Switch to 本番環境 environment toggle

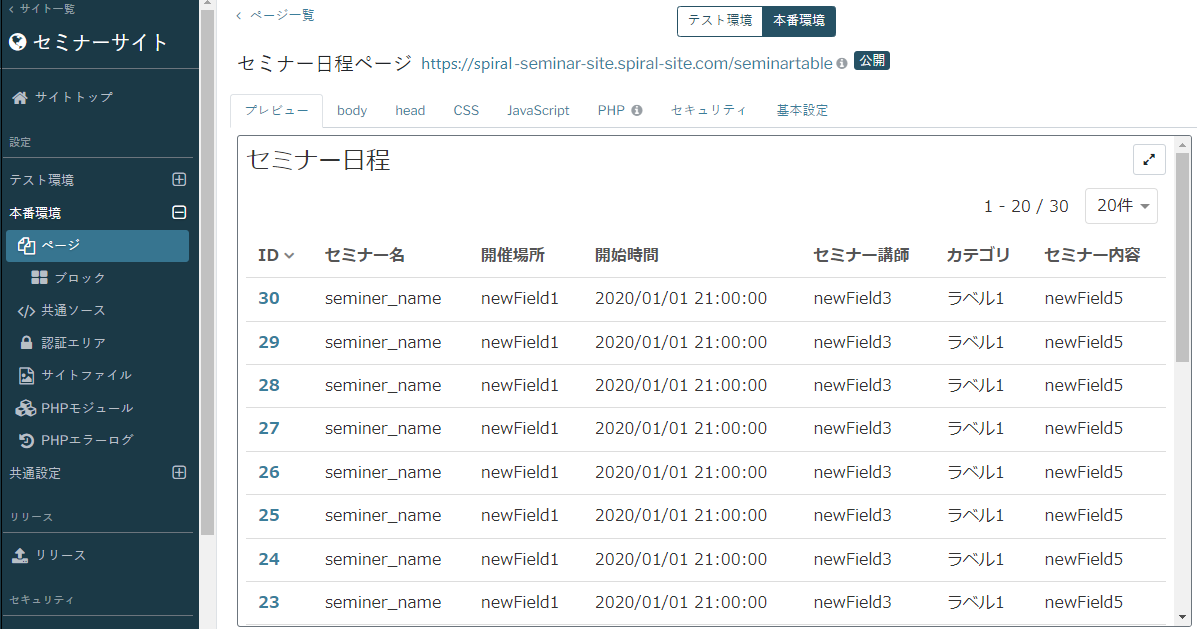click(799, 21)
